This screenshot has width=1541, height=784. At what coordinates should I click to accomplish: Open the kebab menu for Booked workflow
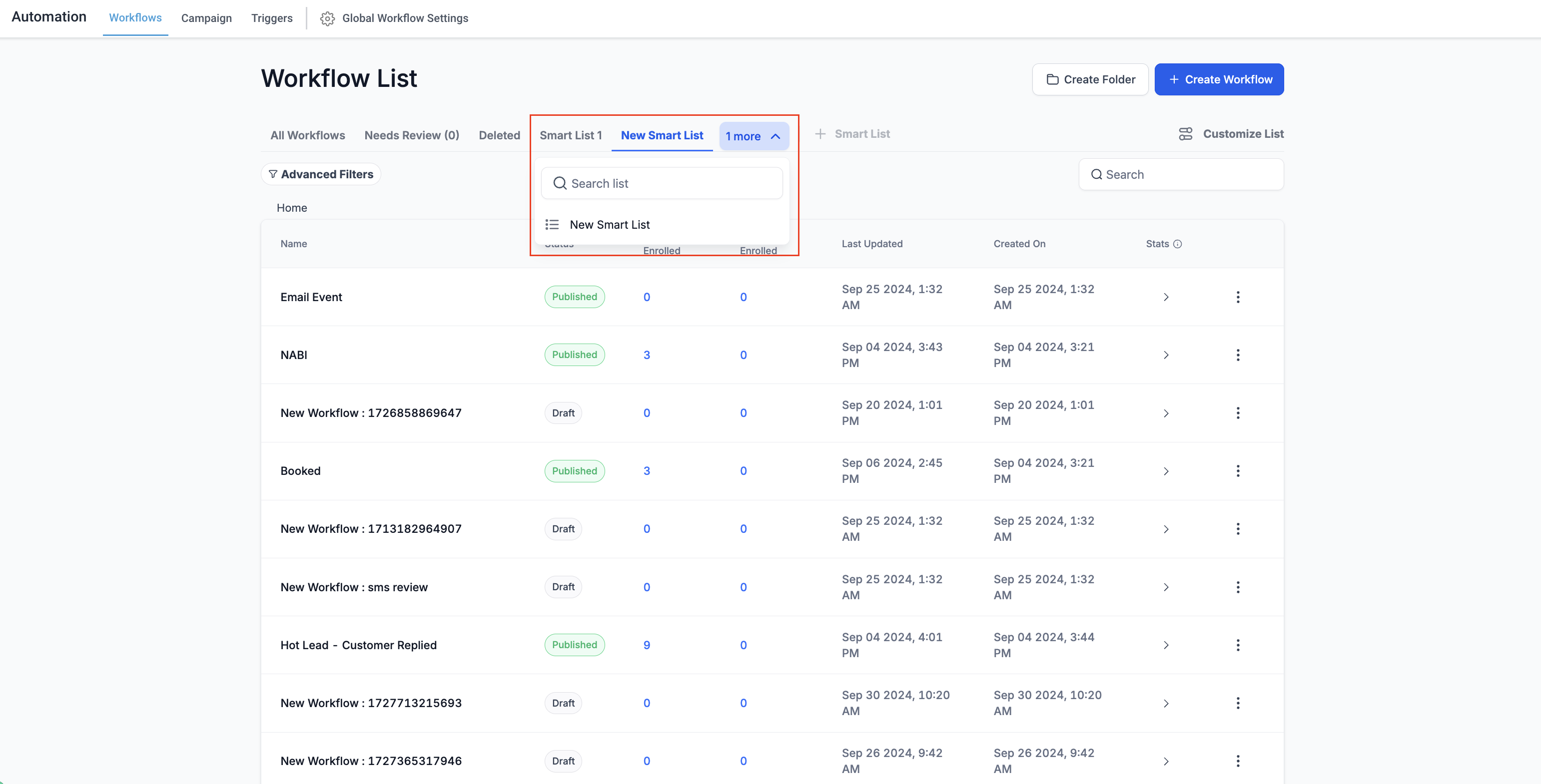(x=1238, y=470)
